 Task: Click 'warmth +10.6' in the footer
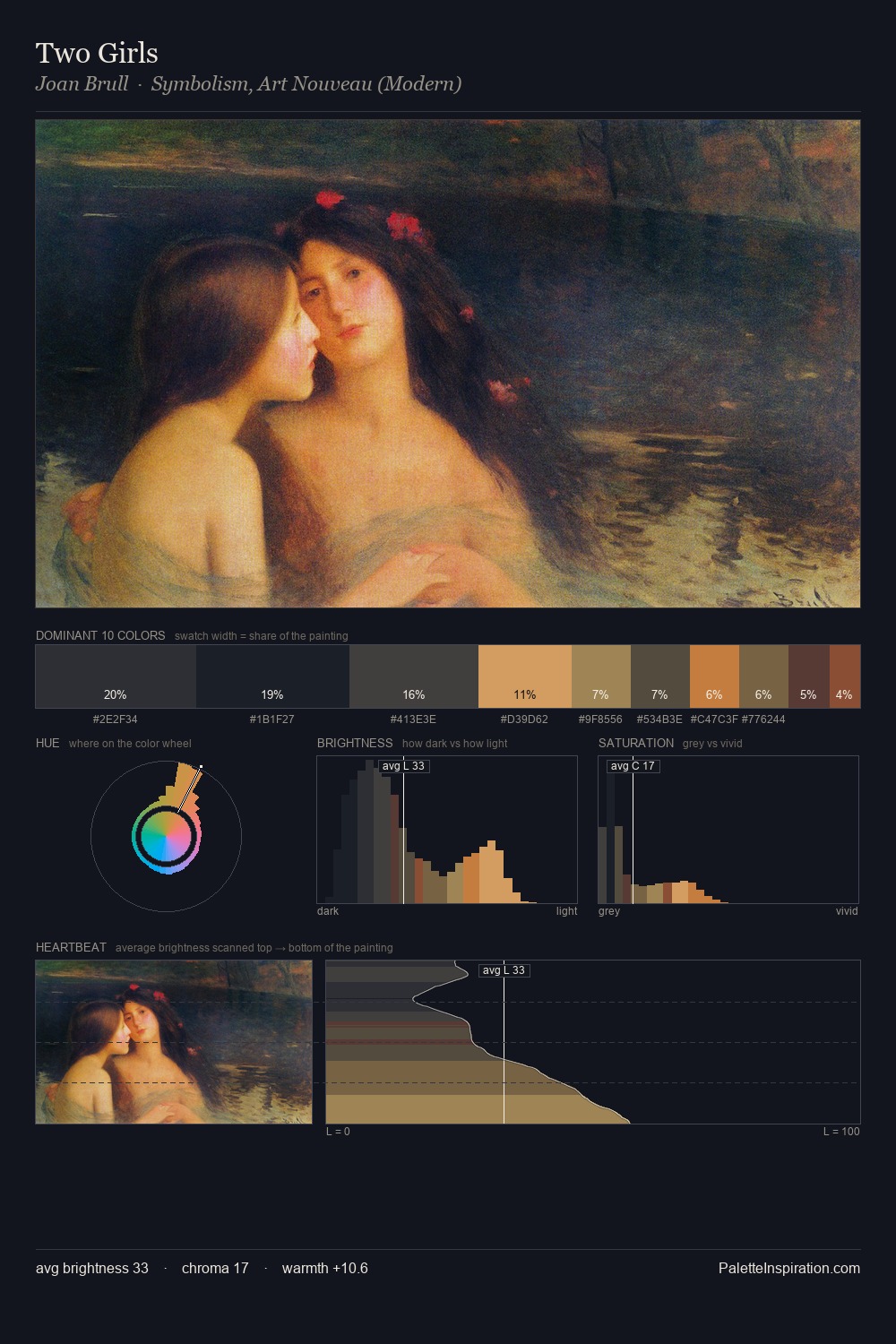click(325, 1269)
